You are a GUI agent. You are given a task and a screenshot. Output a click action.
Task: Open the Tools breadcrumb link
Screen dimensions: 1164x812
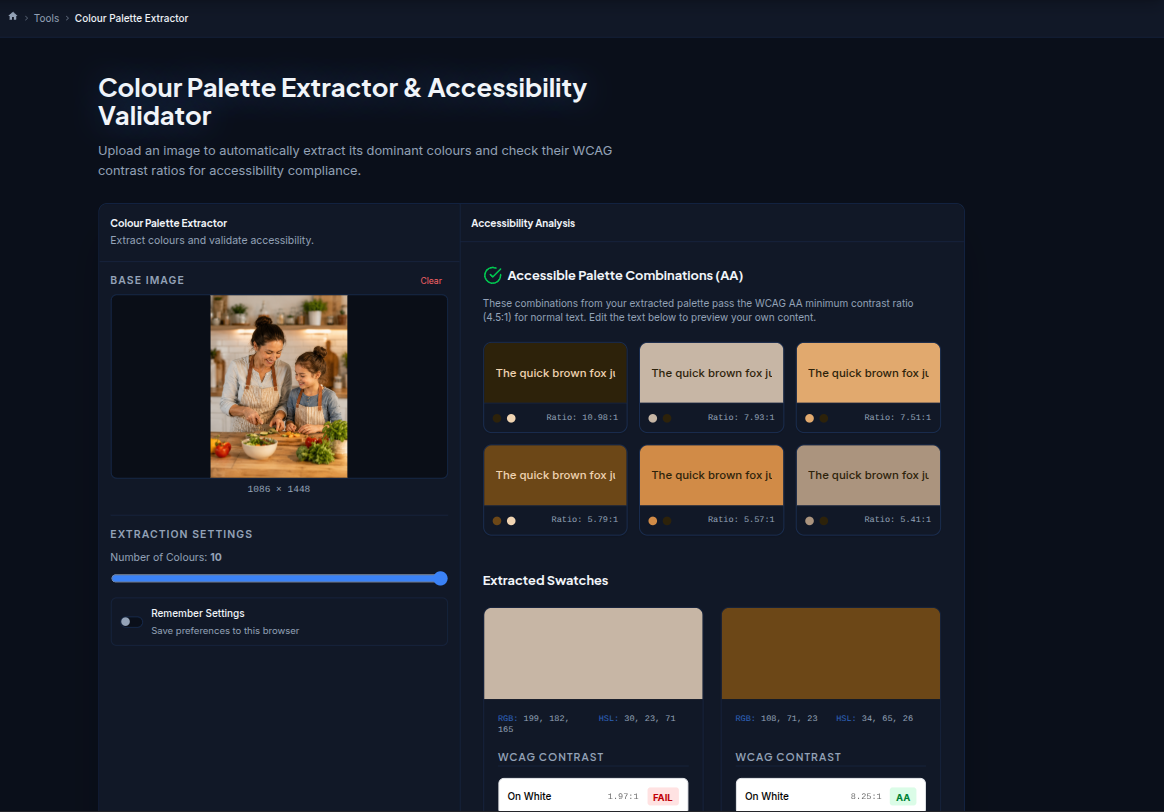[x=46, y=18]
